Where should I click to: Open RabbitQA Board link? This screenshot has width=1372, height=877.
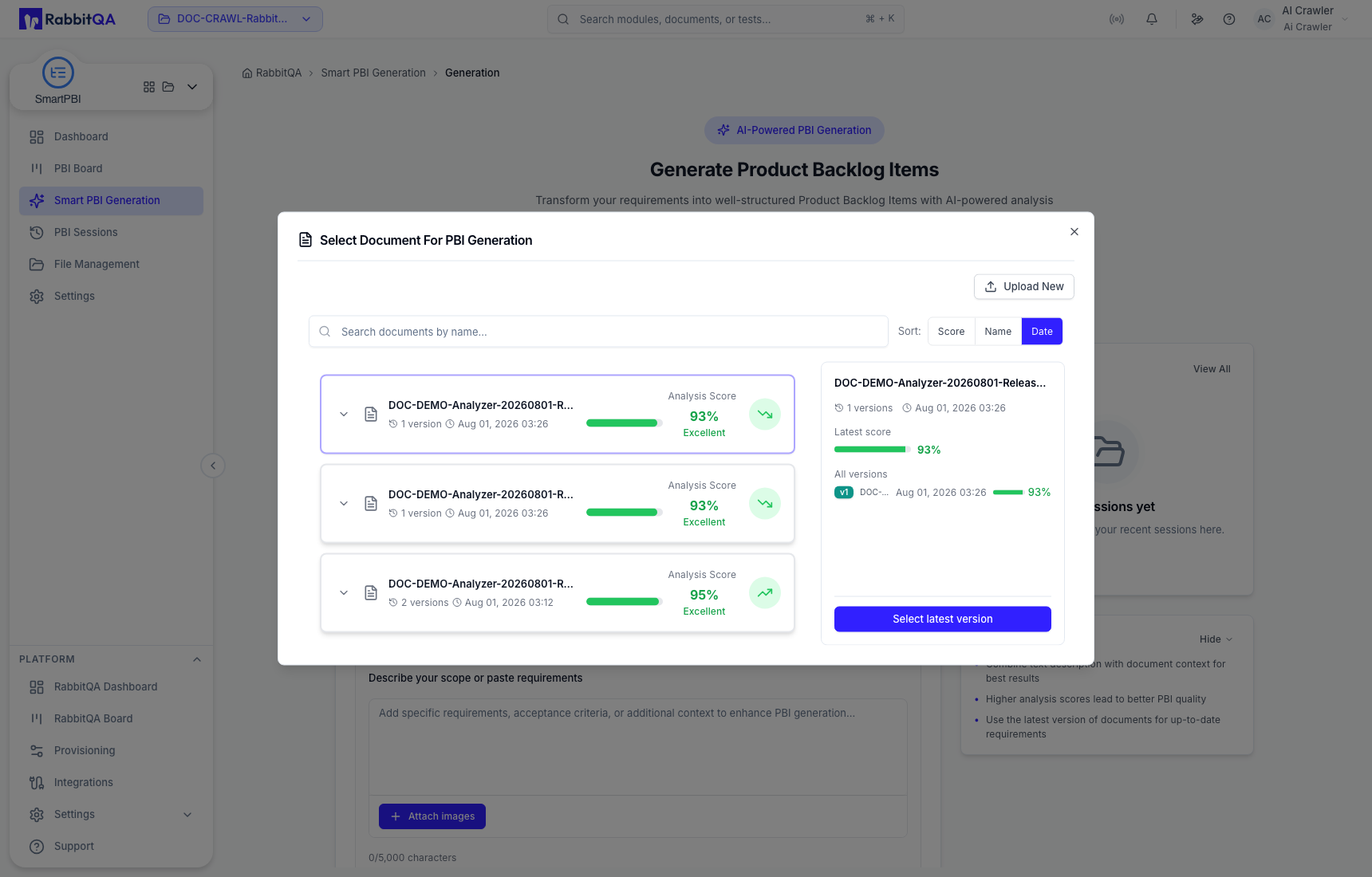(111, 719)
